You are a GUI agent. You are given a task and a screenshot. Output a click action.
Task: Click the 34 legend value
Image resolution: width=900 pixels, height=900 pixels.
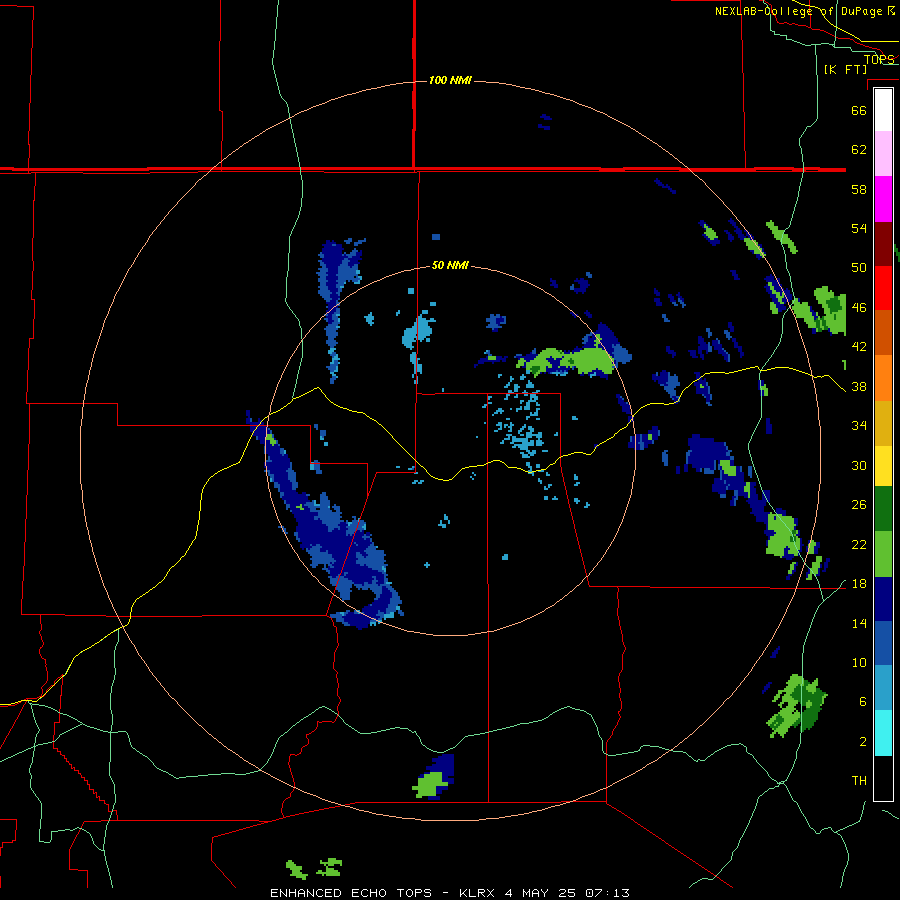tap(859, 425)
